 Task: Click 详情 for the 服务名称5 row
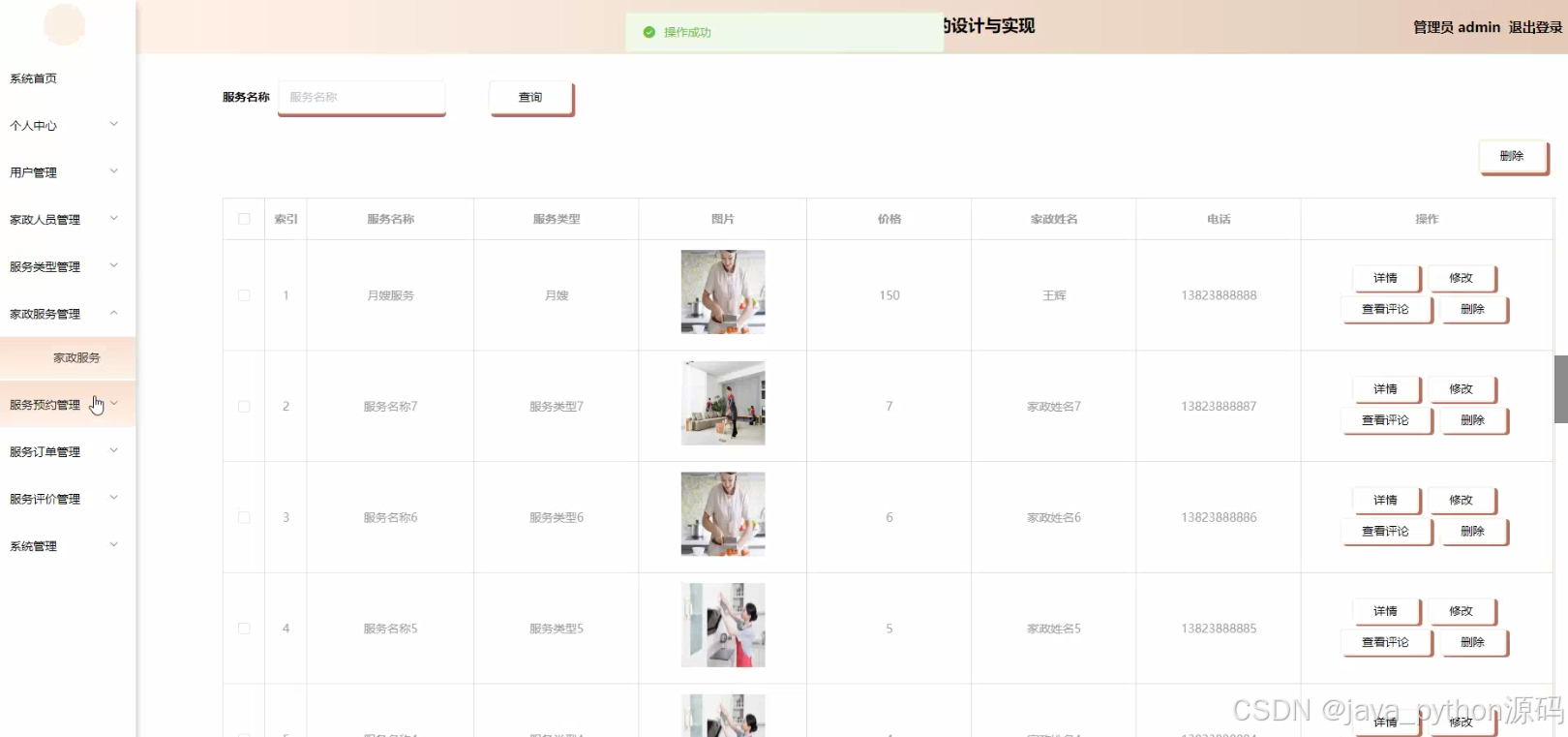[x=1386, y=611]
